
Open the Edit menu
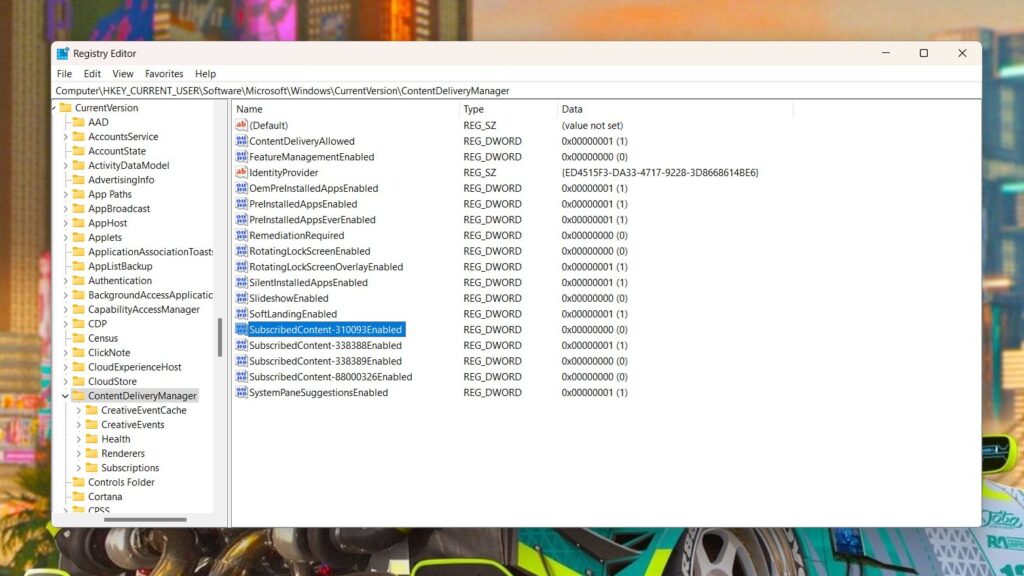(92, 74)
